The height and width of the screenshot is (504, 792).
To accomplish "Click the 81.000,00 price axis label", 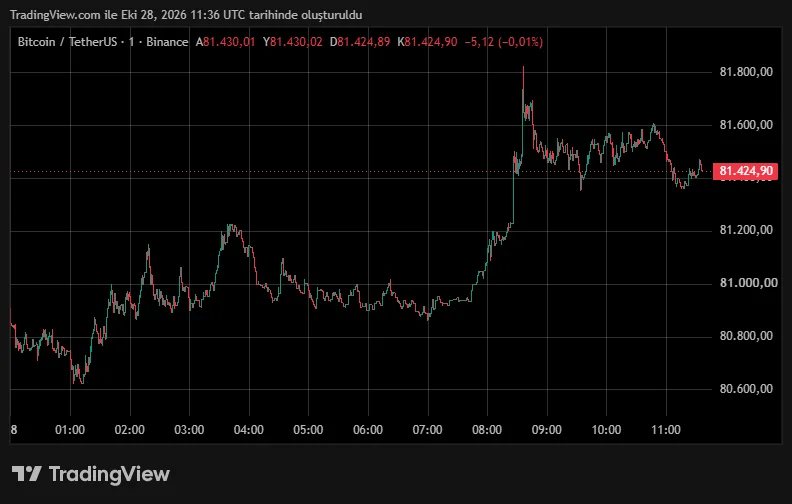I will (749, 283).
